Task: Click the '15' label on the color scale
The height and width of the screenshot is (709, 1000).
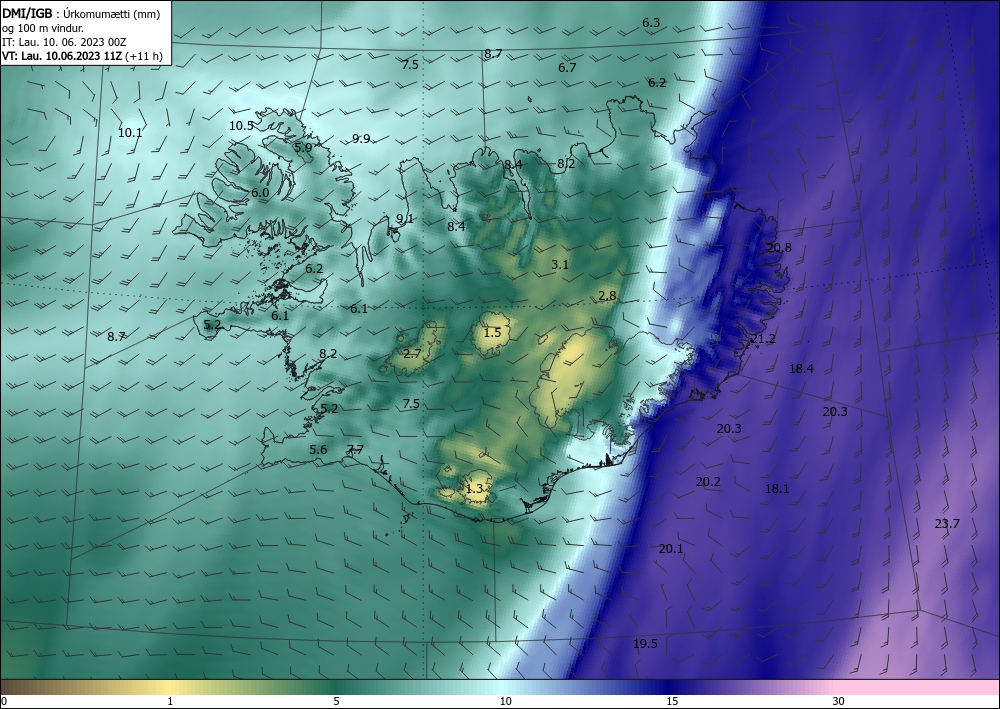Action: tap(672, 702)
